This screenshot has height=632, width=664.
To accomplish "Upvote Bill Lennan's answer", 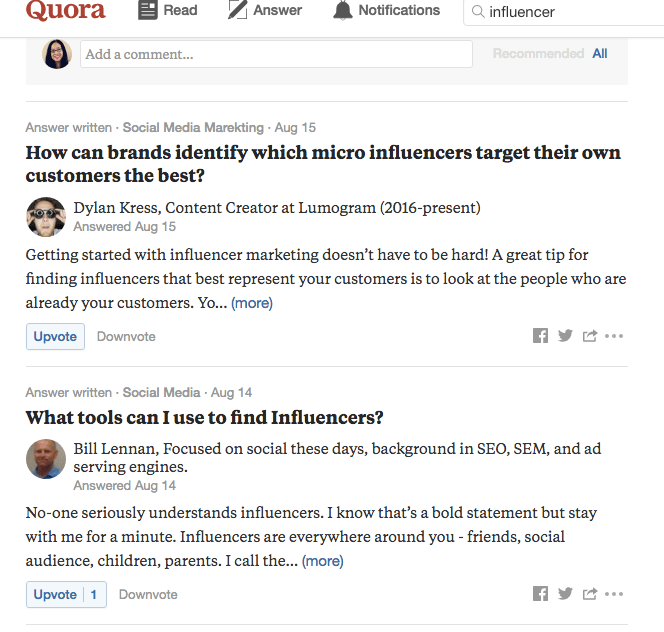I will (66, 594).
